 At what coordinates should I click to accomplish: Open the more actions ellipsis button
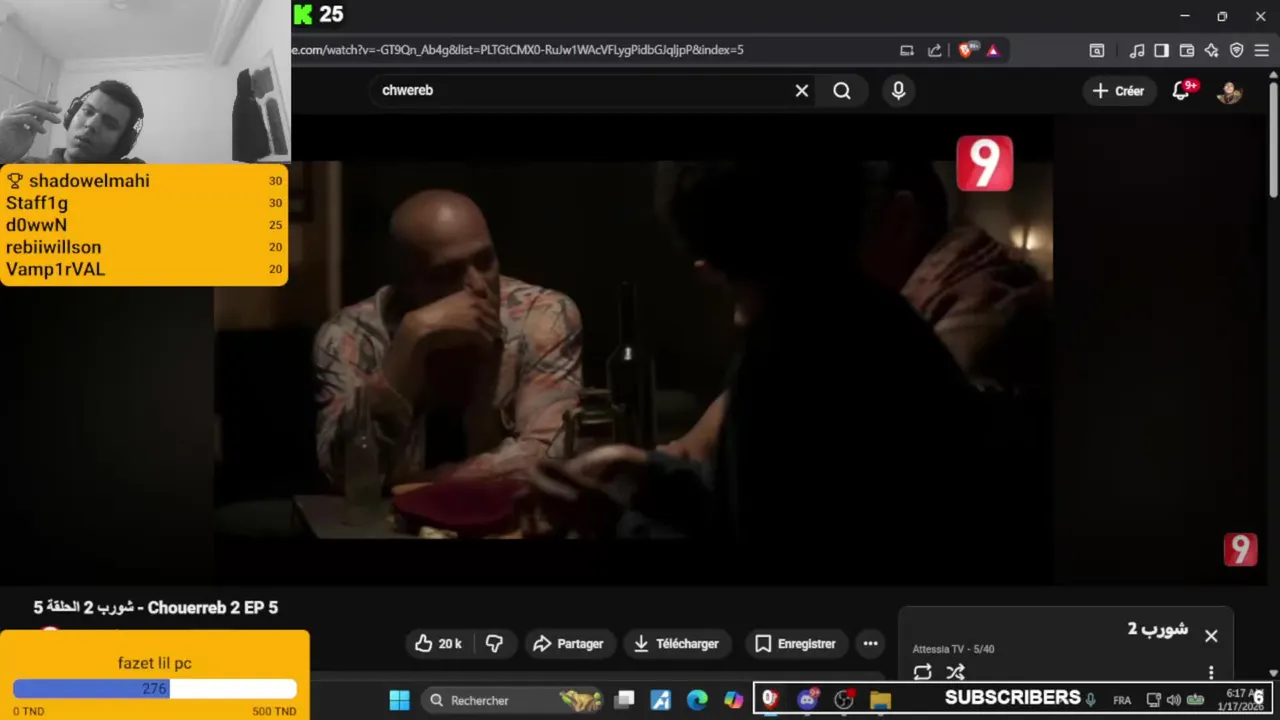(x=871, y=644)
